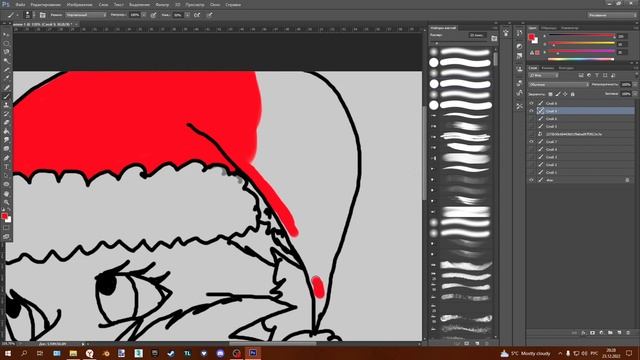Pick a color from the spectrum ramp

(581, 59)
